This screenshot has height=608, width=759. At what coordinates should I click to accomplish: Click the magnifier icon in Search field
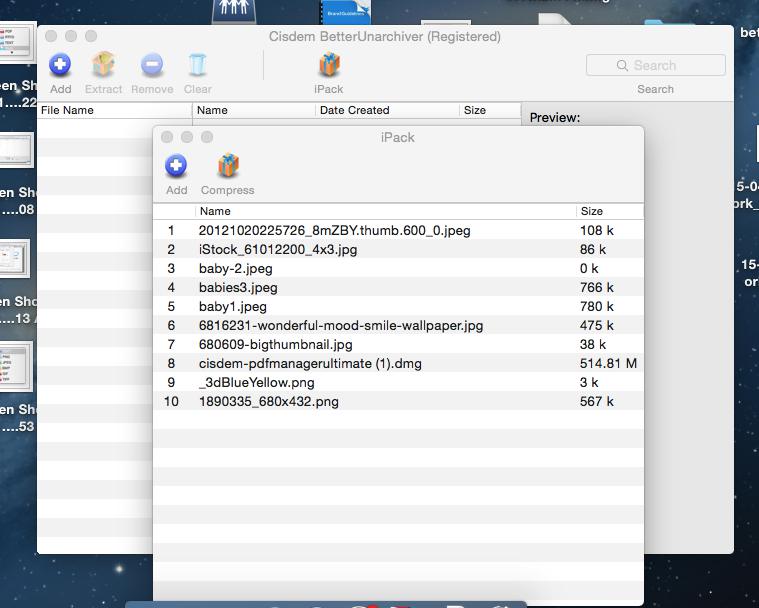[622, 65]
